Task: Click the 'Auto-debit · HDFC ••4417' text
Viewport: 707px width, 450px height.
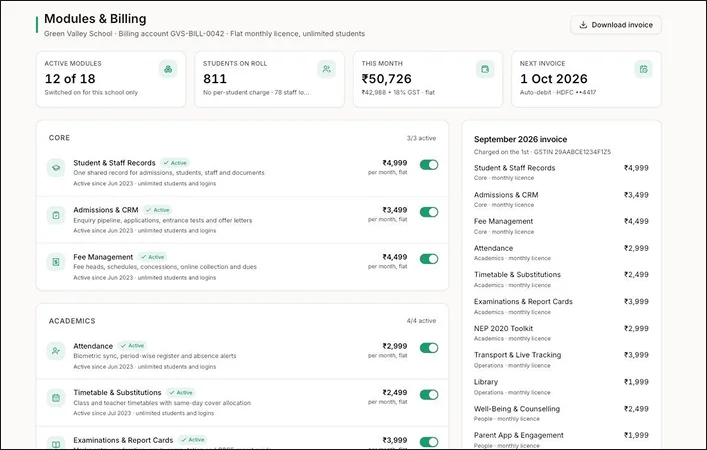Action: (558, 92)
